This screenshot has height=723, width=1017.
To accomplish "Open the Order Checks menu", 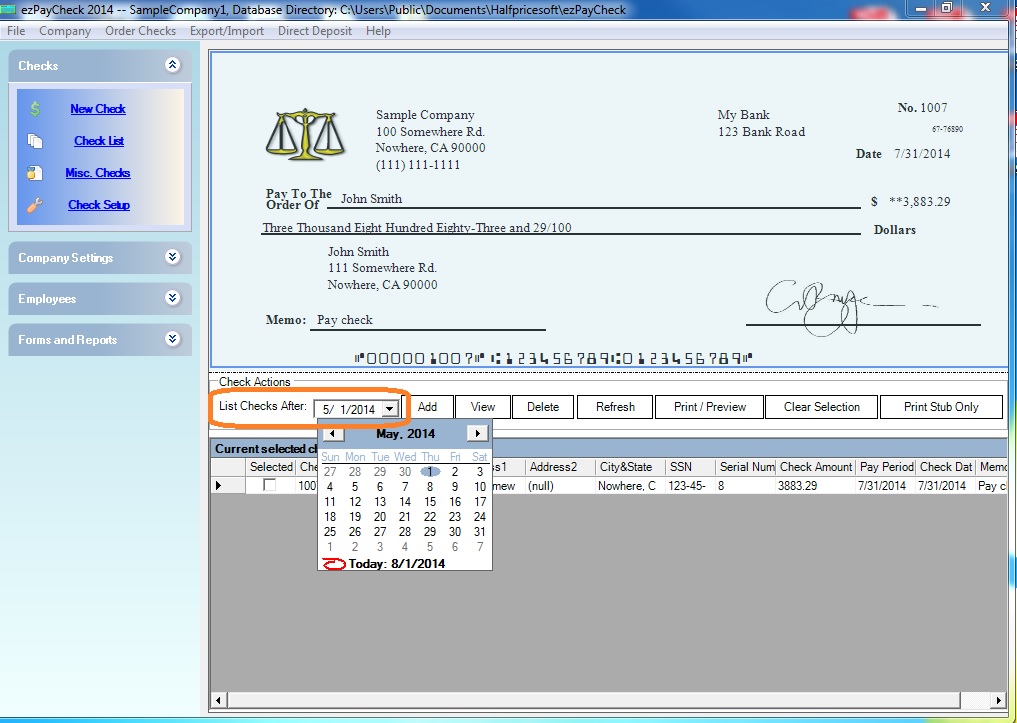I will [x=140, y=31].
